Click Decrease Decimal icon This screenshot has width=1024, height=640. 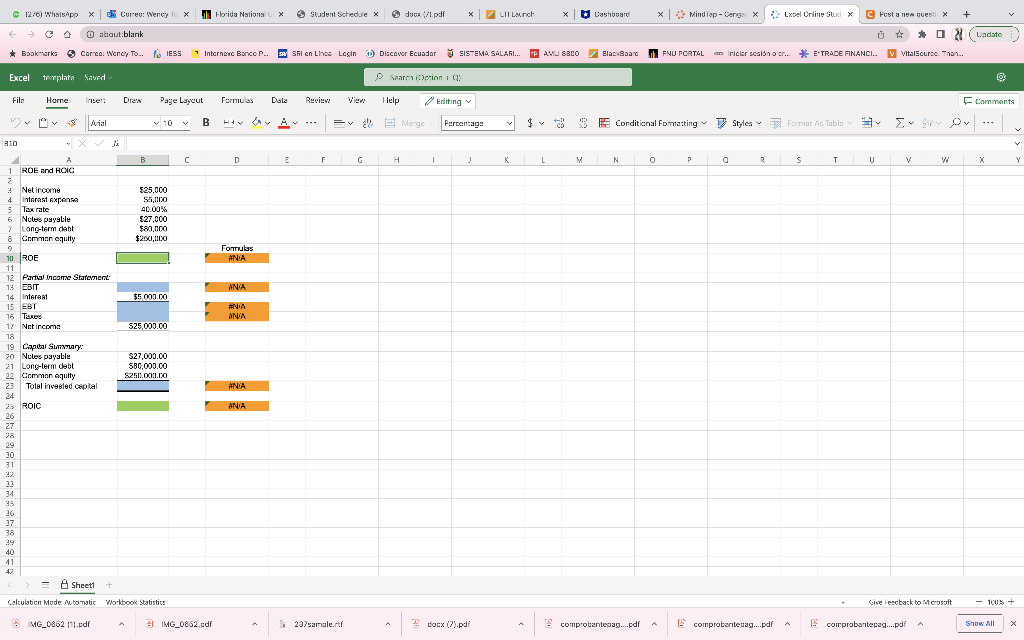pos(583,123)
